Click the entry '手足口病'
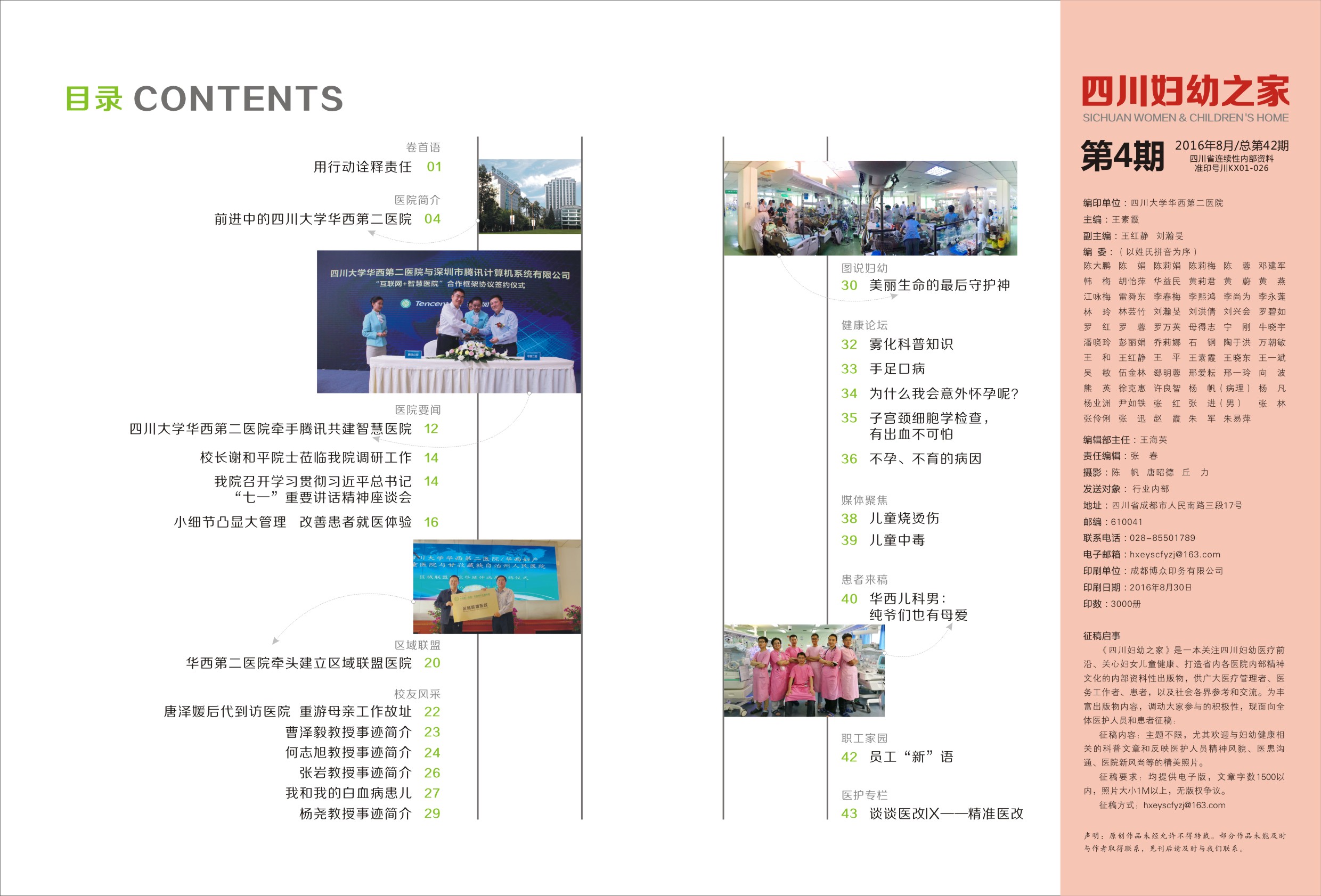 [x=898, y=369]
